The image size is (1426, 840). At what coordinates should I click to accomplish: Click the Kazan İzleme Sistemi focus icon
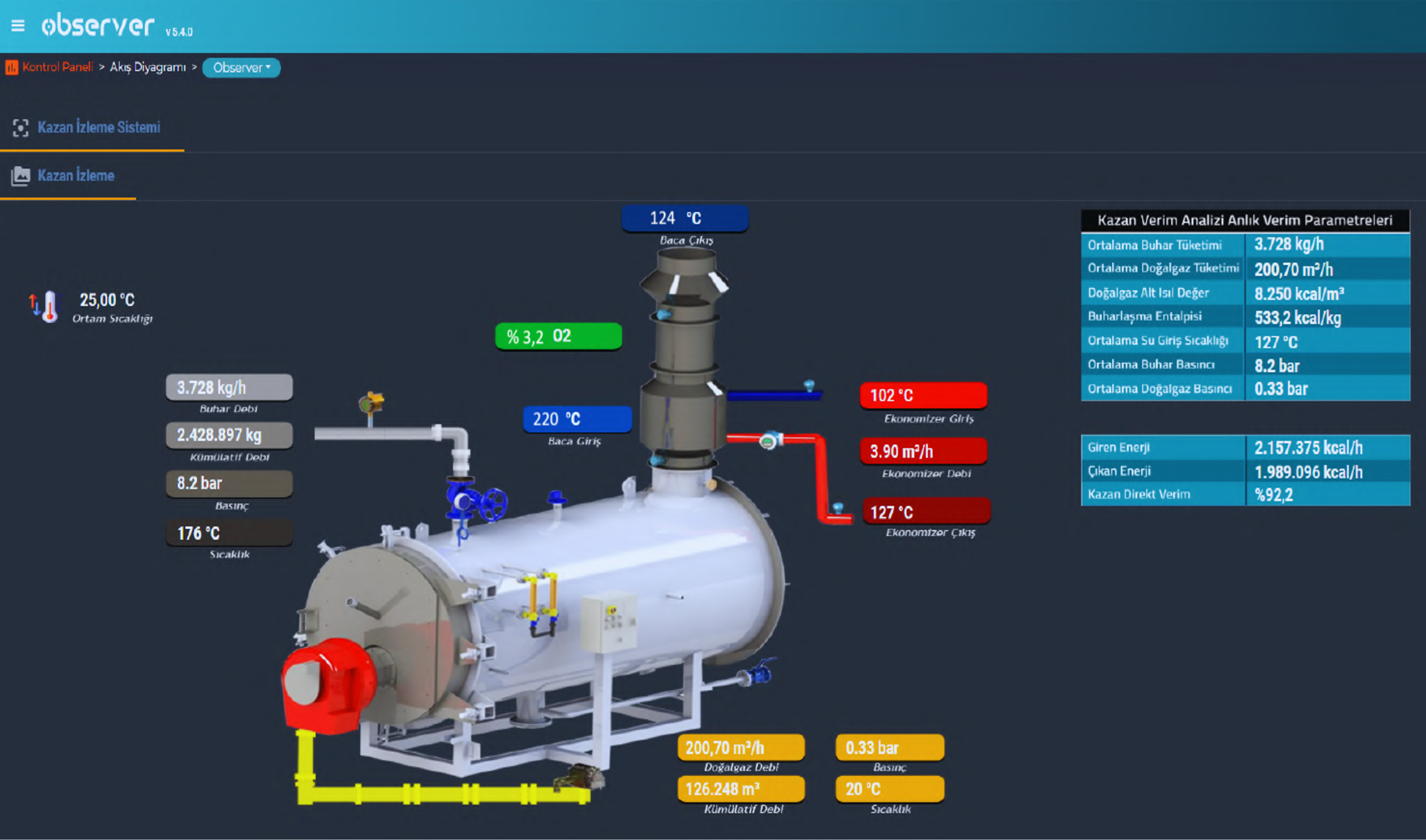click(20, 127)
